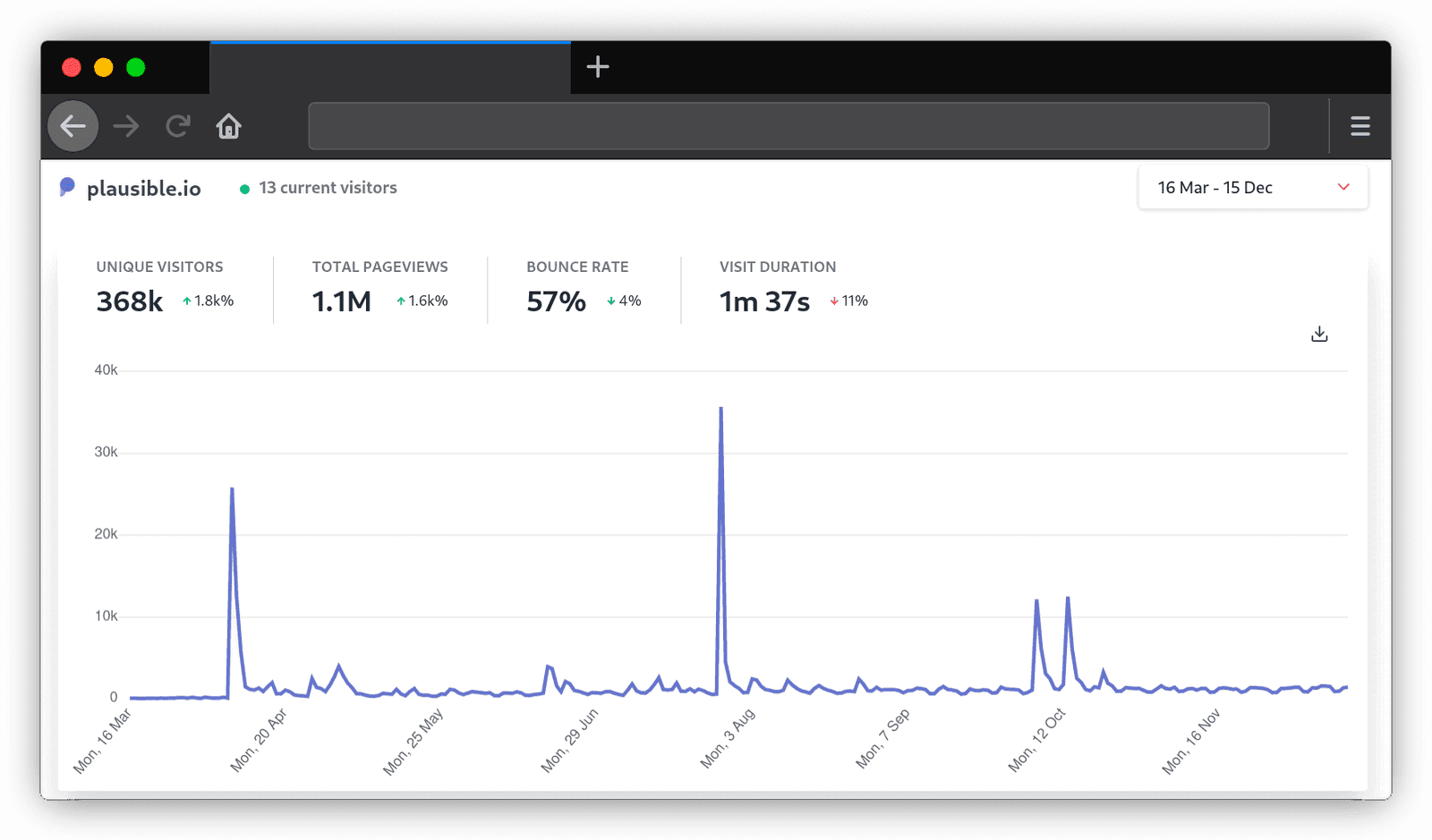Expand the UNIQUE VISITORS metric card
This screenshot has height=840, width=1432.
159,286
